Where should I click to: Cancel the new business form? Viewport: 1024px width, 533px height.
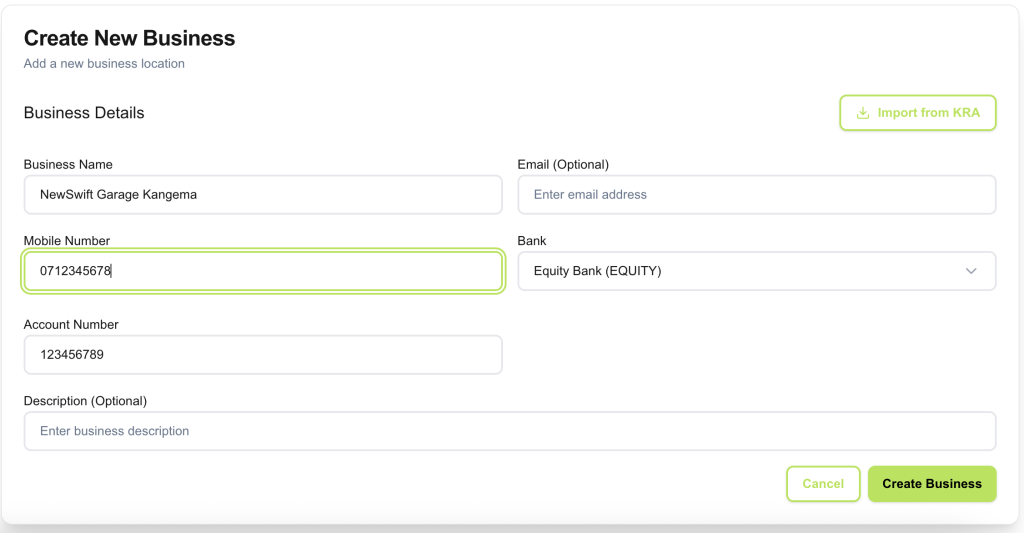coord(823,484)
